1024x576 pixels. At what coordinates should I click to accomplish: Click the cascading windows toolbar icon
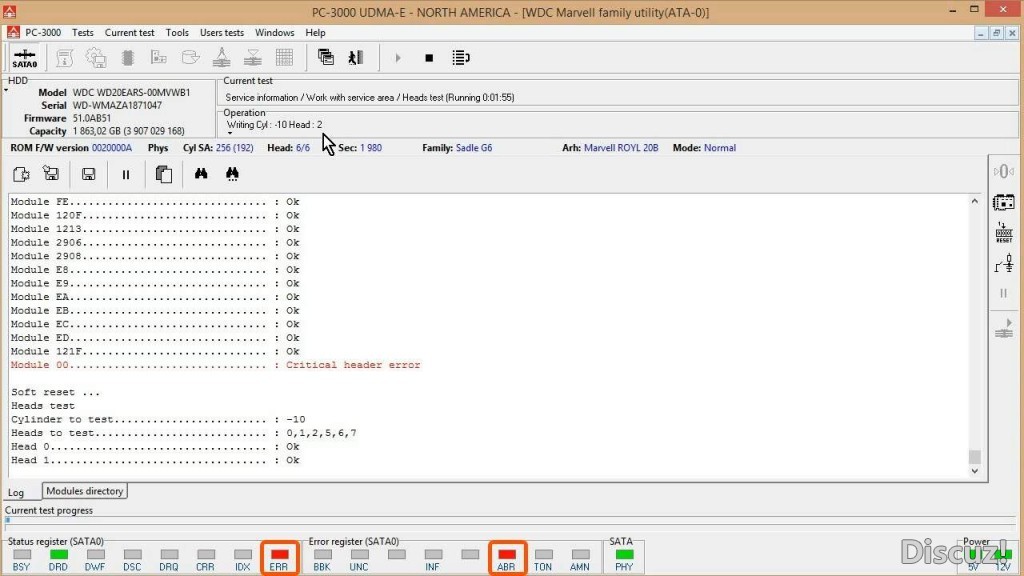(325, 57)
